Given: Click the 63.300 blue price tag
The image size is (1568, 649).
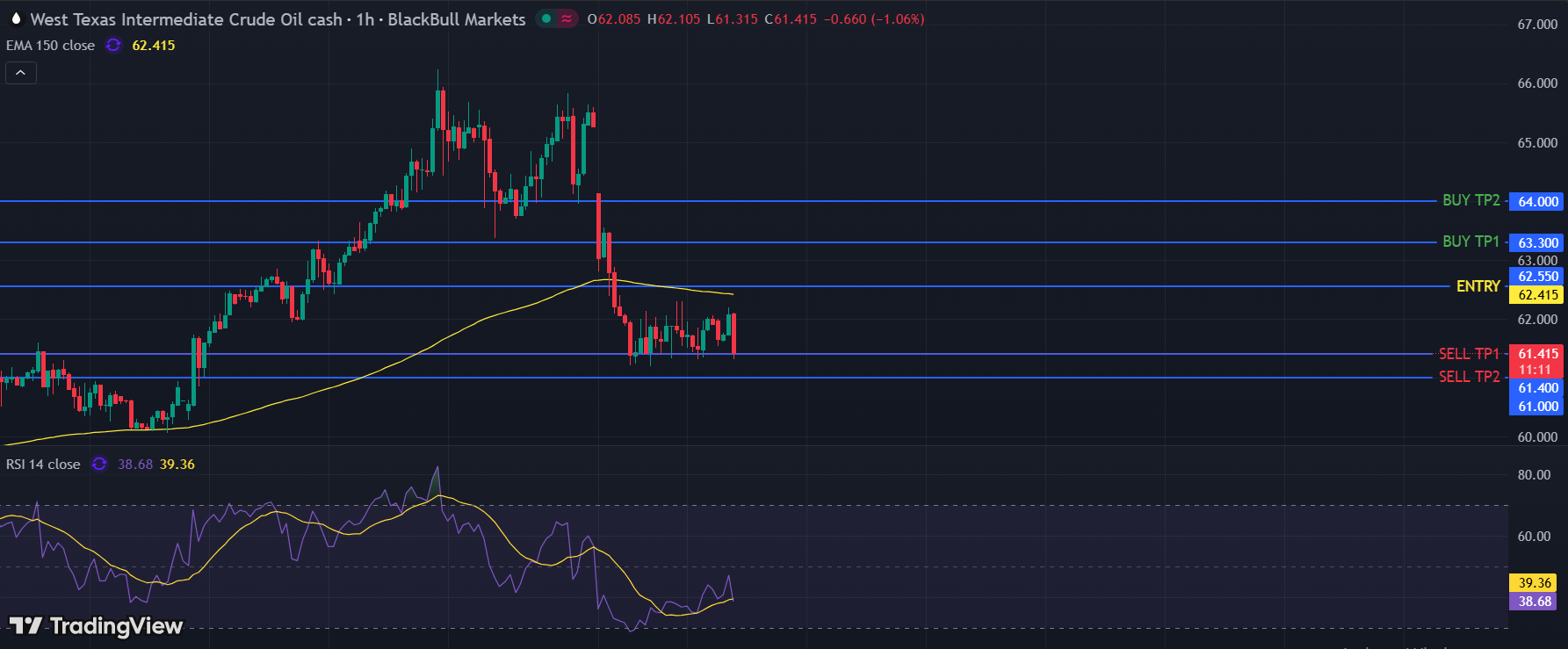Looking at the screenshot, I should point(1538,243).
